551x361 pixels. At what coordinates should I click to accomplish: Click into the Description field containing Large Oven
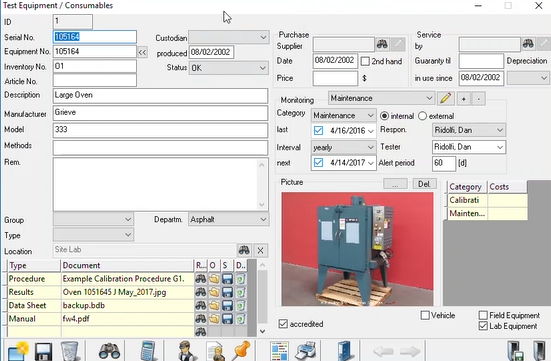pyautogui.click(x=160, y=96)
